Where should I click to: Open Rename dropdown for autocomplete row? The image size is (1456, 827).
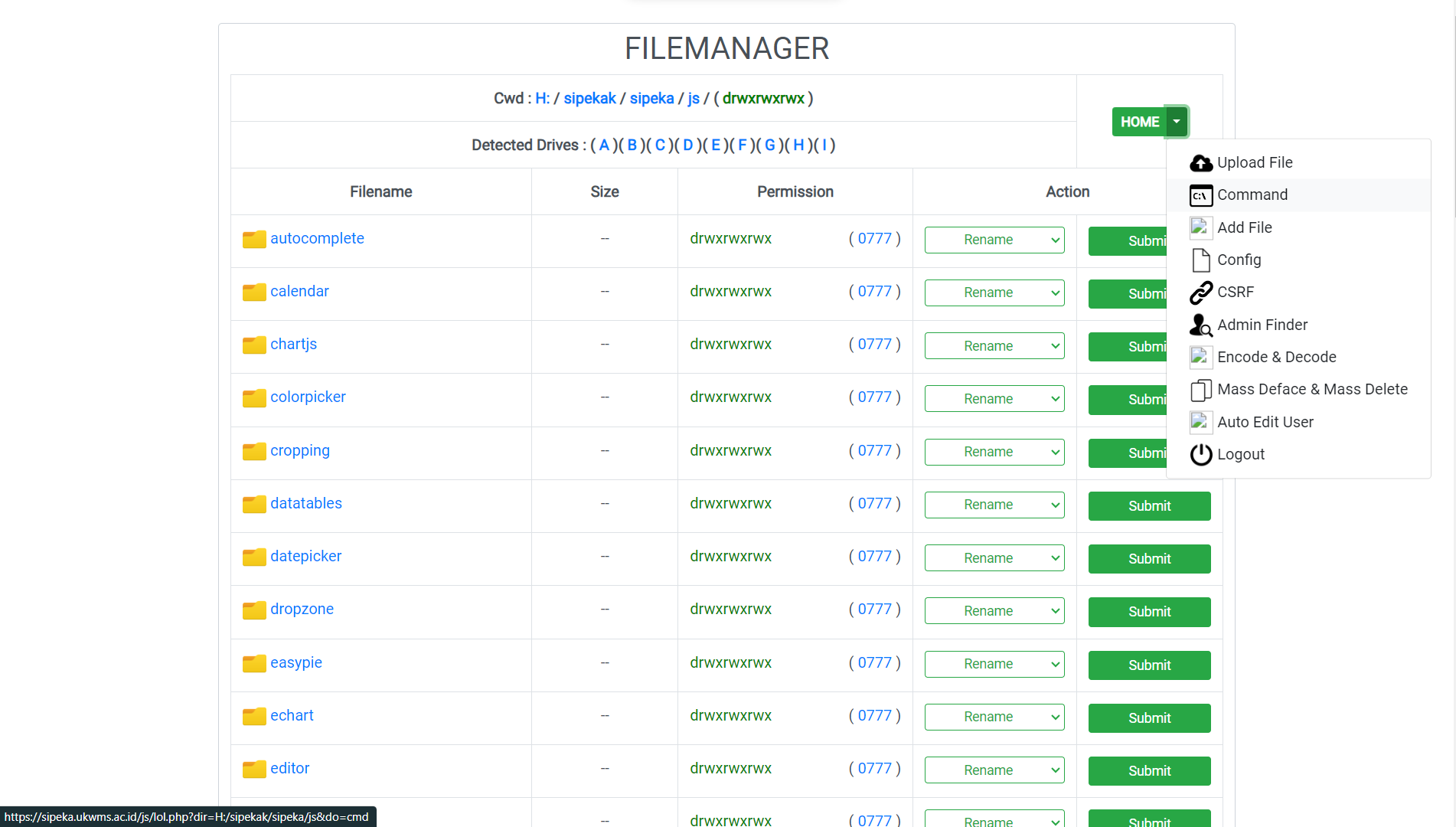point(994,240)
